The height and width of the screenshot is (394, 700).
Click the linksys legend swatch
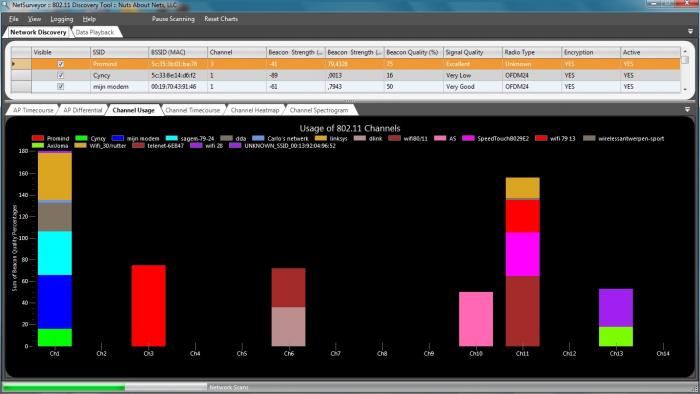coord(321,138)
